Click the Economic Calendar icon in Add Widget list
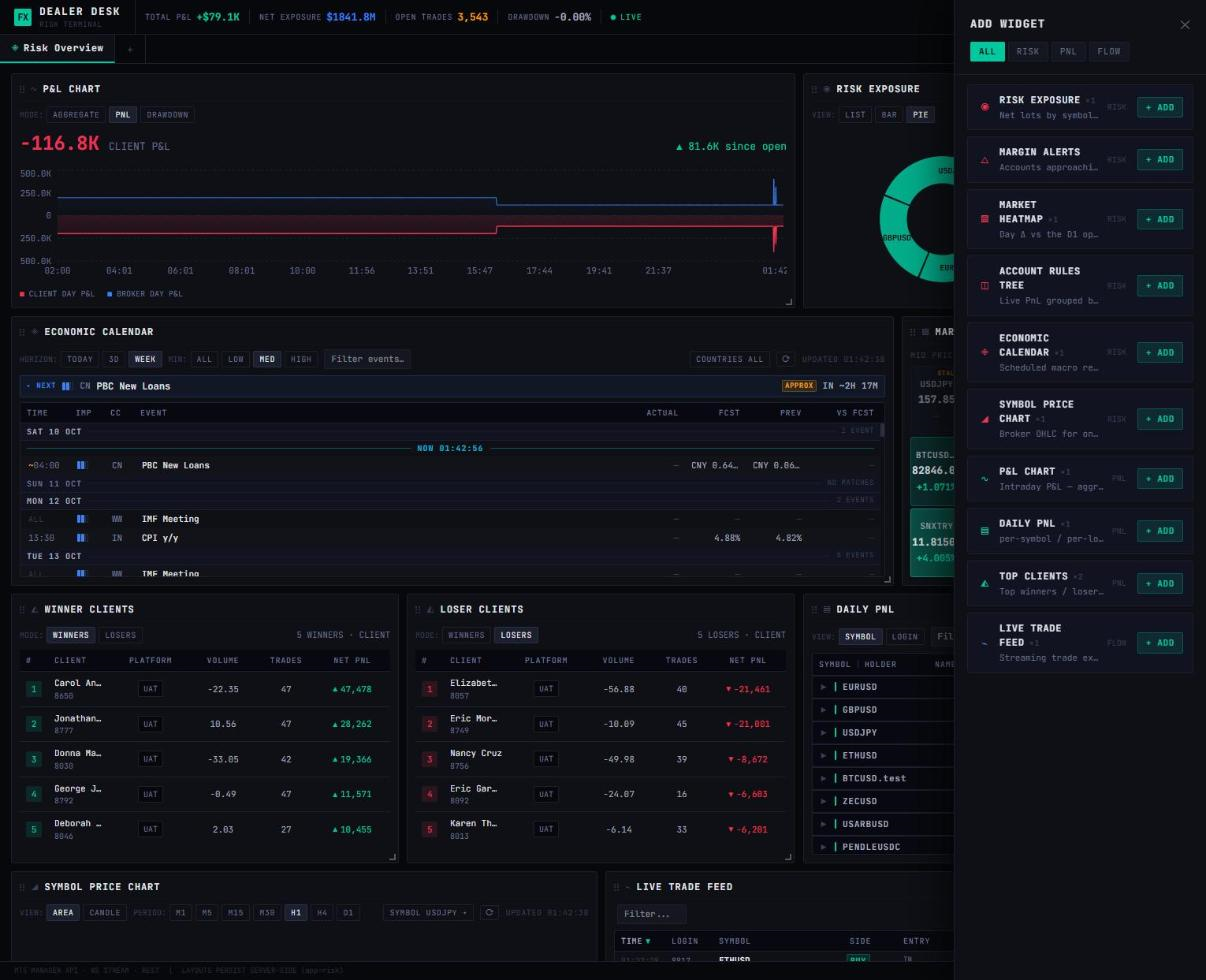 pos(985,352)
